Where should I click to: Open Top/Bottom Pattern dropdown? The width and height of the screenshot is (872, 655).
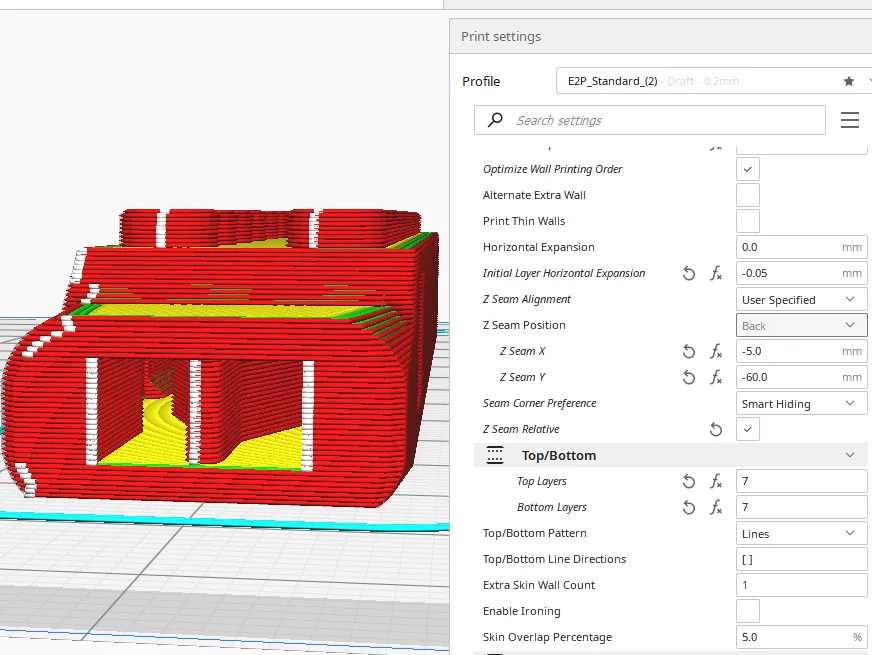coord(801,534)
